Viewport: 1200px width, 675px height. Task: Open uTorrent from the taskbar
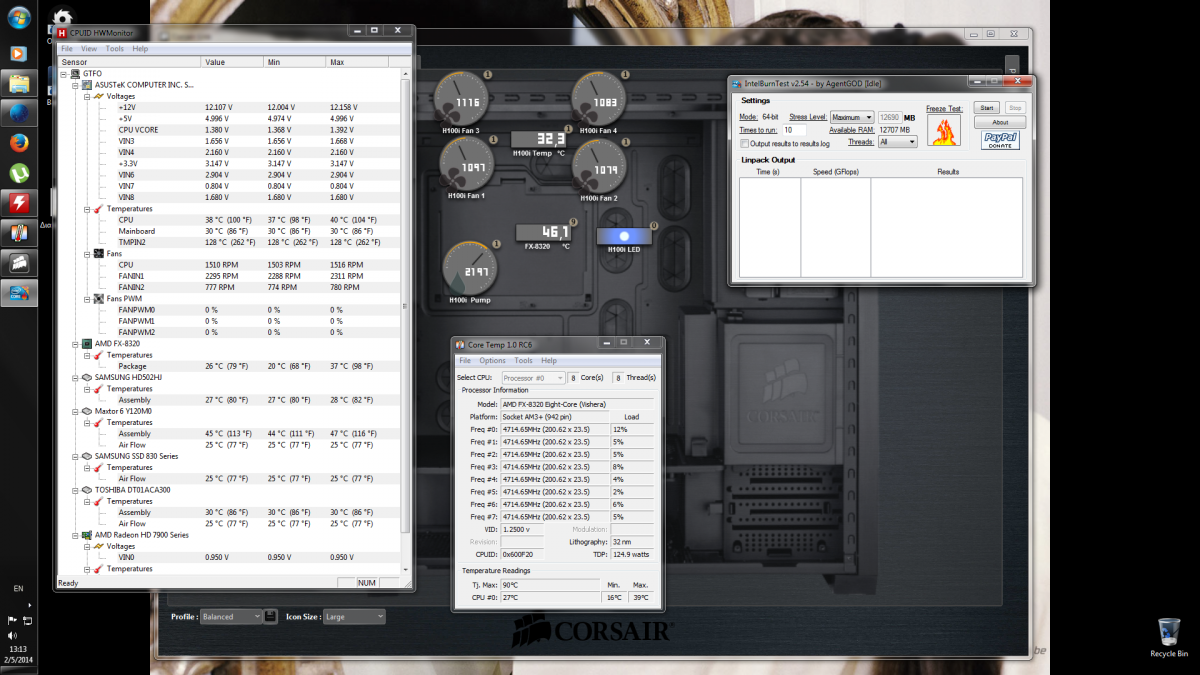[x=19, y=173]
